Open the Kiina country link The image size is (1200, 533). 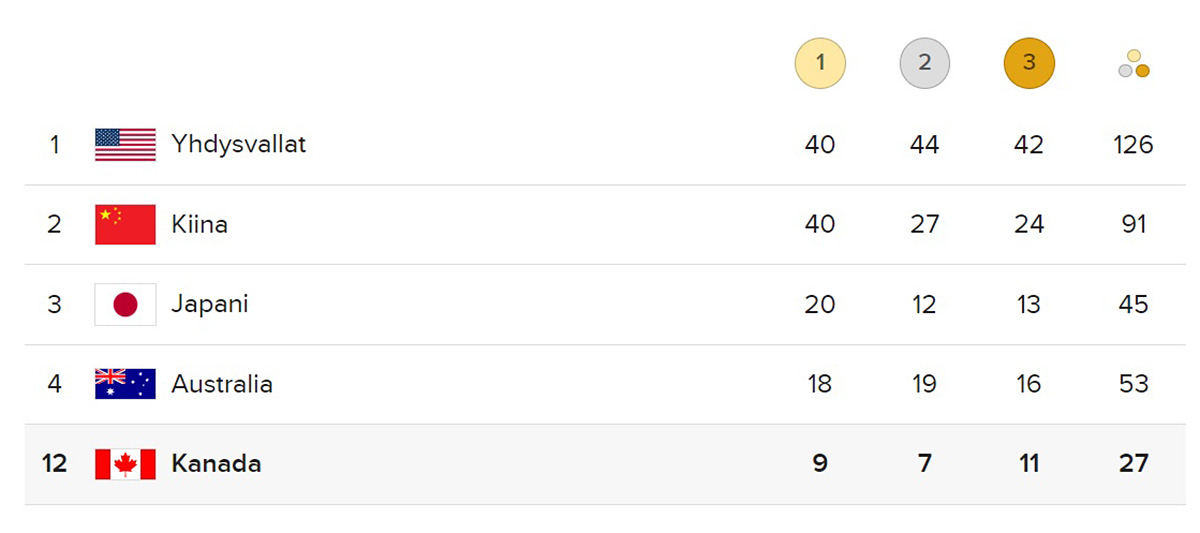tap(199, 224)
